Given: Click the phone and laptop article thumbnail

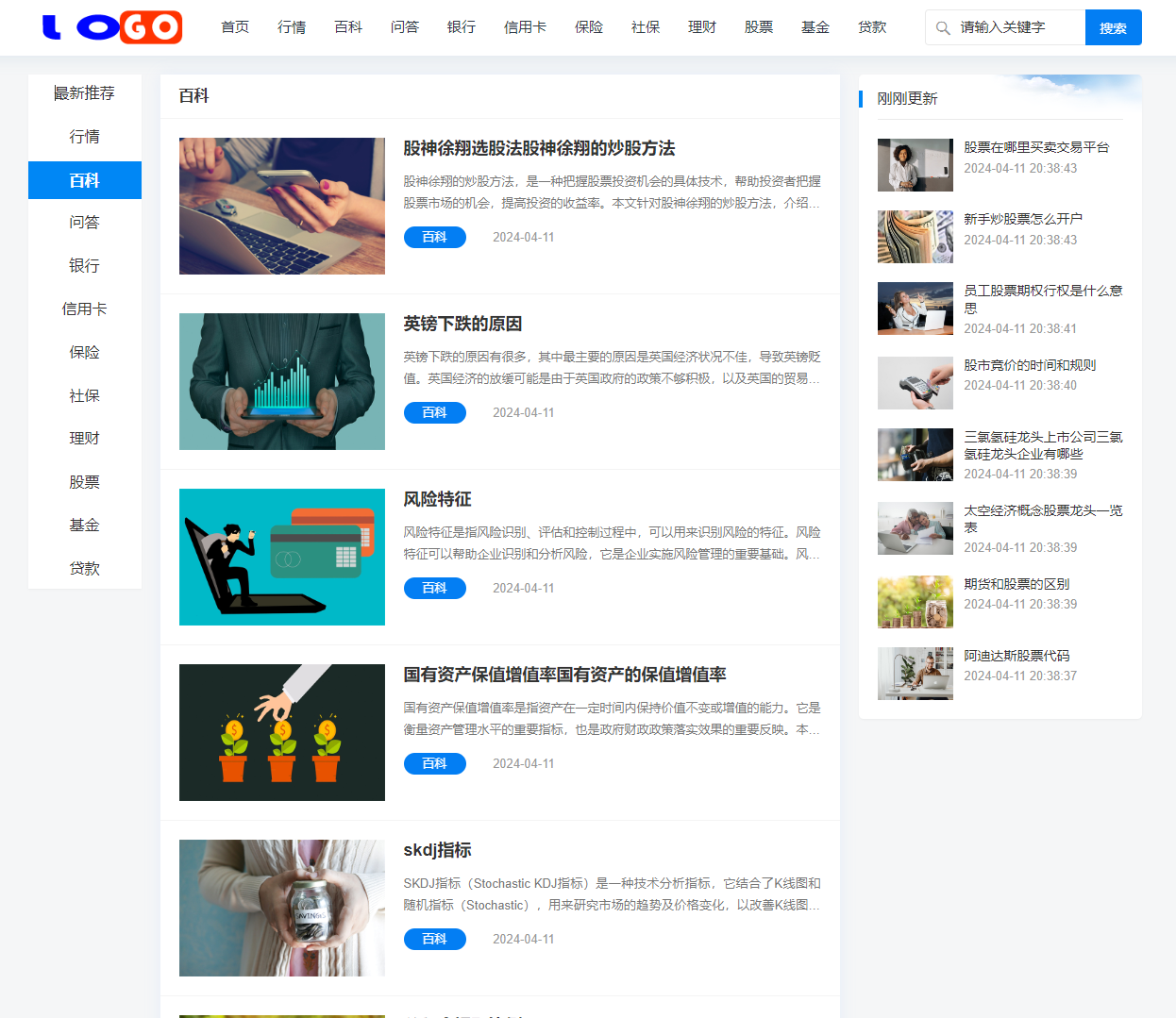Looking at the screenshot, I should click(282, 206).
